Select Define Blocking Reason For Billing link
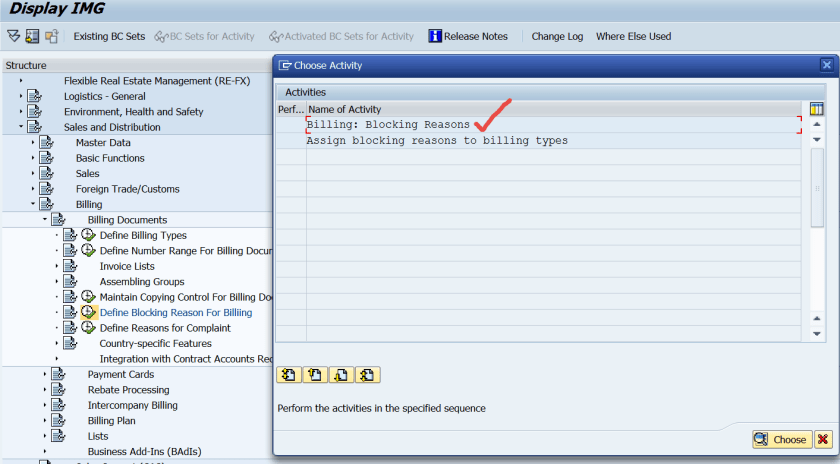840x464 pixels. pyautogui.click(x=176, y=312)
